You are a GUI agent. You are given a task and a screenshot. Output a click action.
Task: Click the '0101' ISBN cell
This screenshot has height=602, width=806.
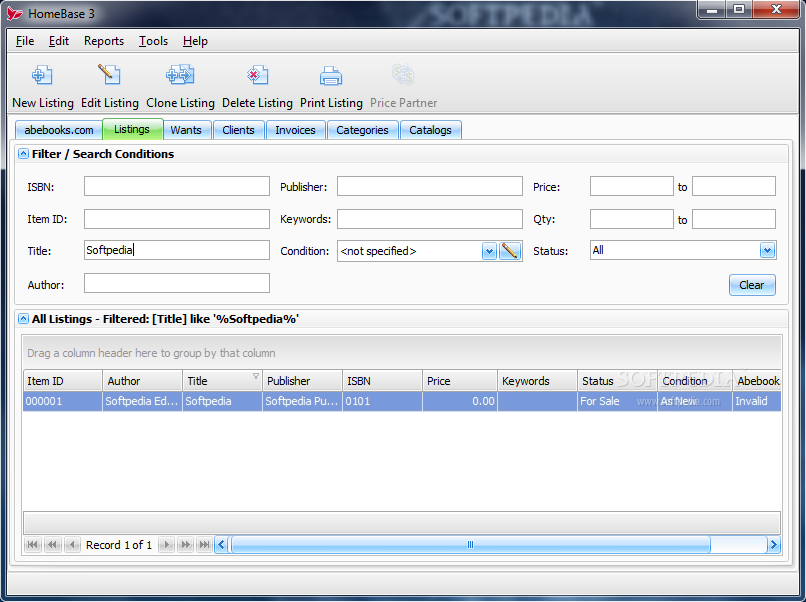click(382, 401)
